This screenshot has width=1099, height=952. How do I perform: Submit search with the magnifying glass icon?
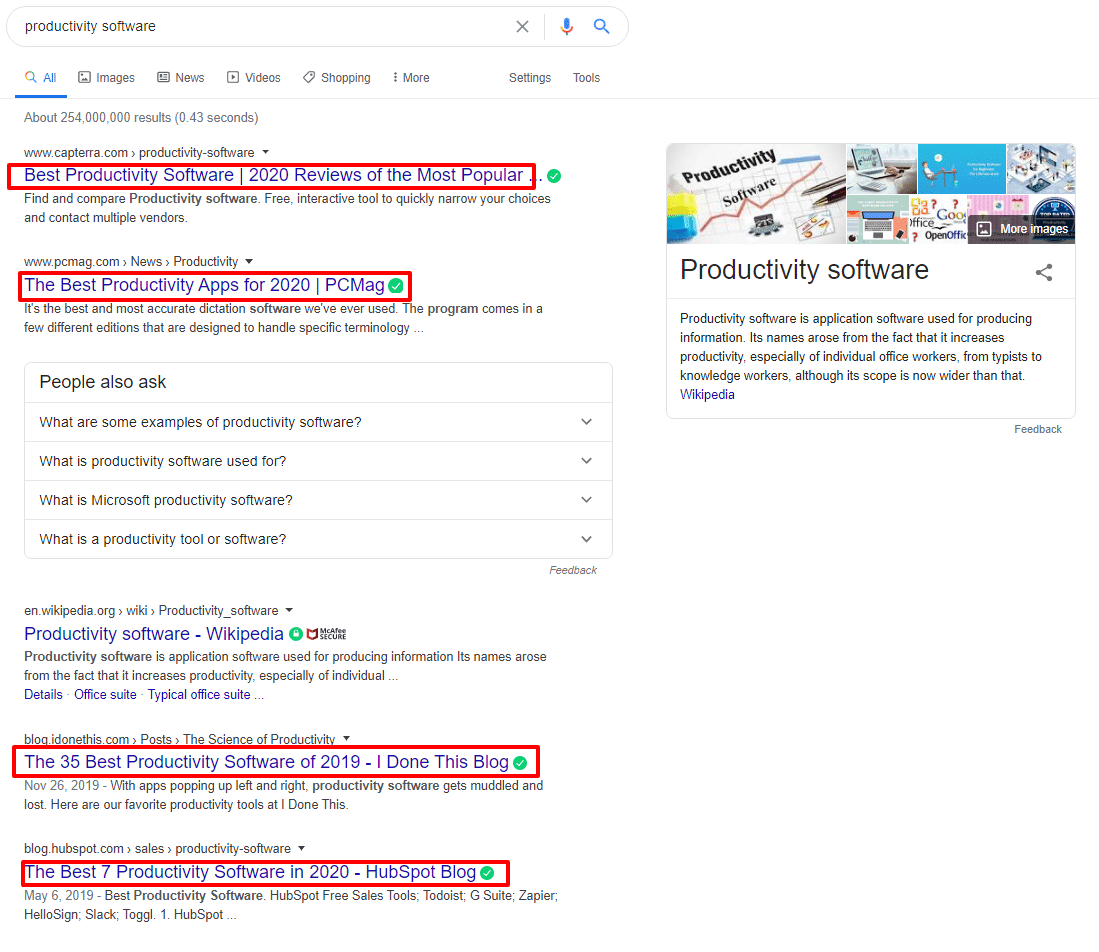[601, 27]
